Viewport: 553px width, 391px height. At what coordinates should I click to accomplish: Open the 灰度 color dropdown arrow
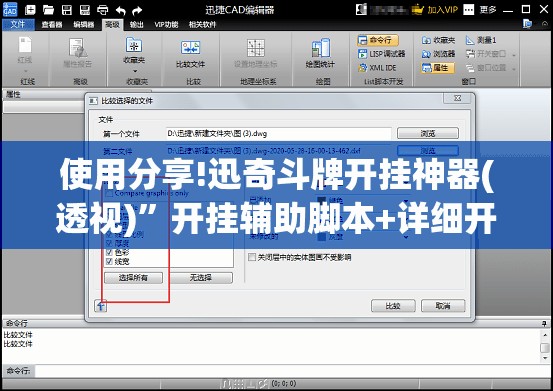point(406,237)
